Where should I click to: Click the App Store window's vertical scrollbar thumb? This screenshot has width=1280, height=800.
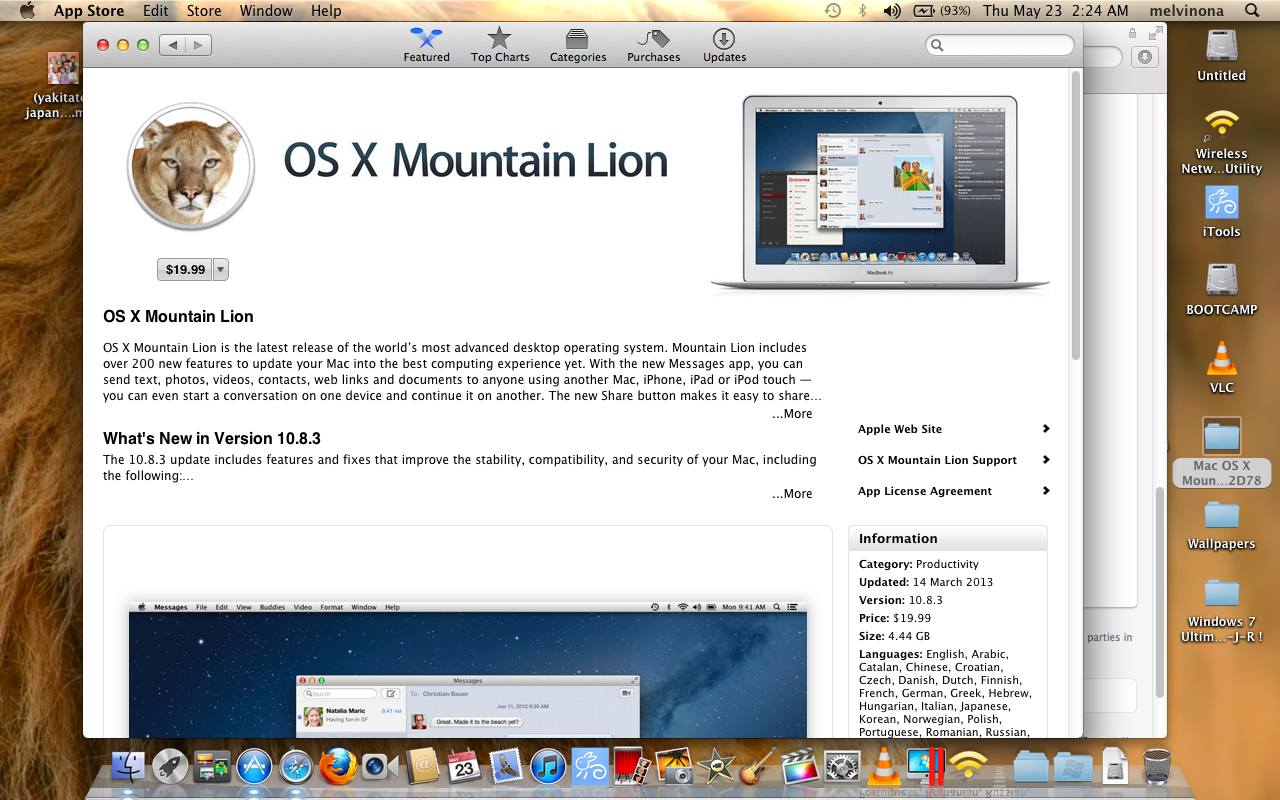[1076, 215]
